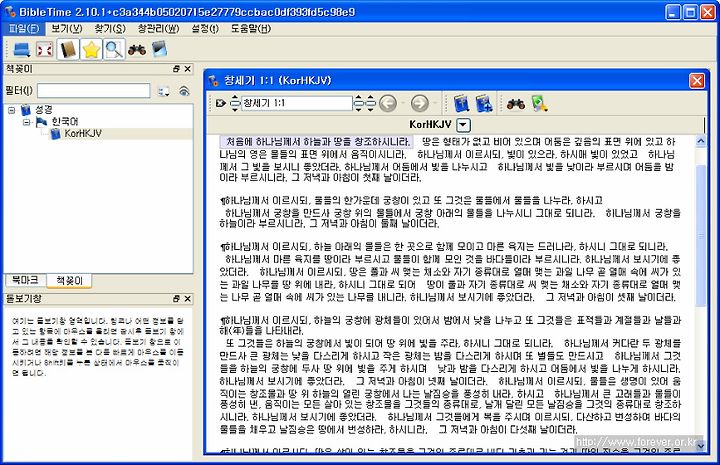Clear the verse key field icon
This screenshot has width=720, height=465.
pos(220,103)
